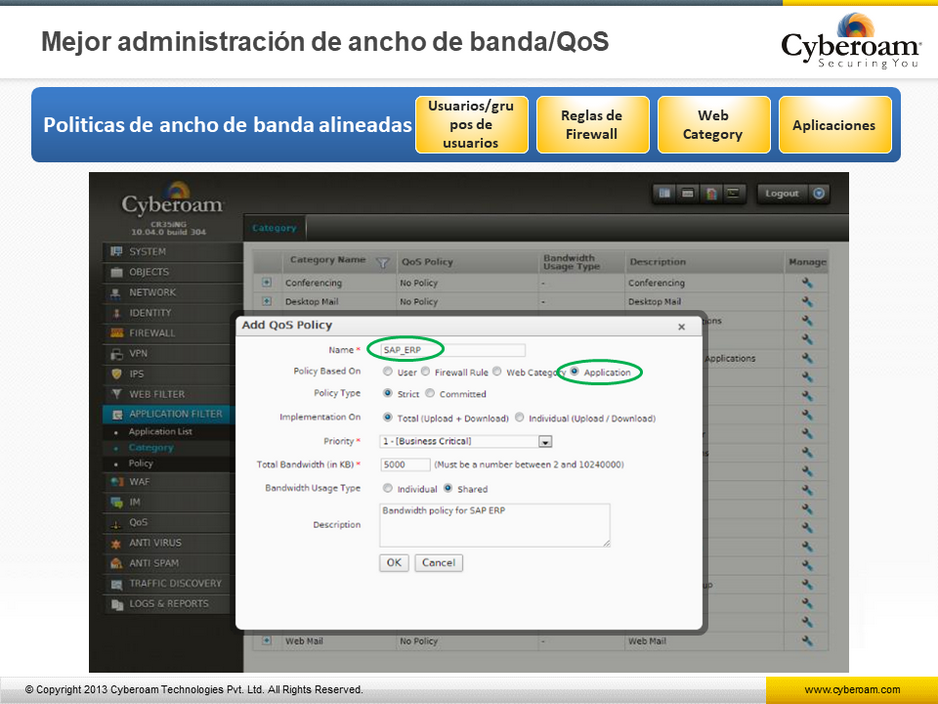This screenshot has height=704, width=938.
Task: Switch to the Category tab
Action: [x=274, y=228]
